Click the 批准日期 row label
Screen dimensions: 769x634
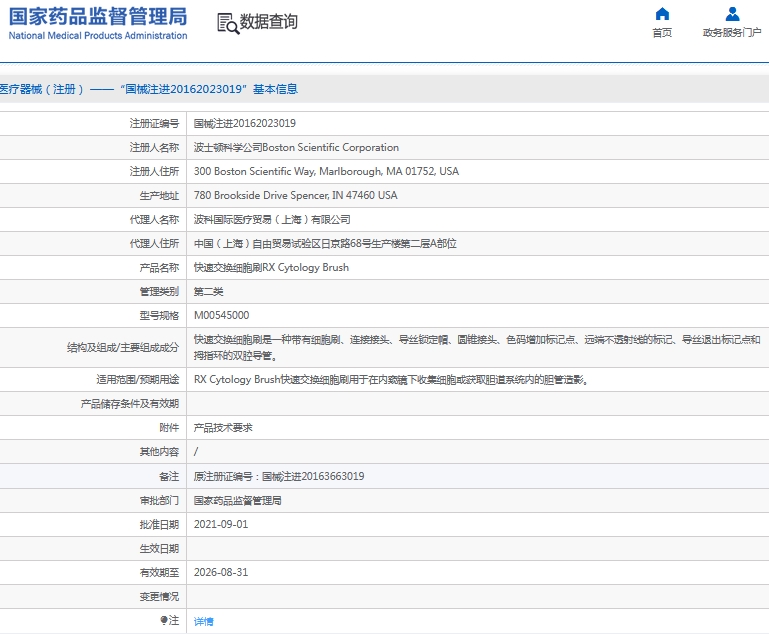point(159,525)
